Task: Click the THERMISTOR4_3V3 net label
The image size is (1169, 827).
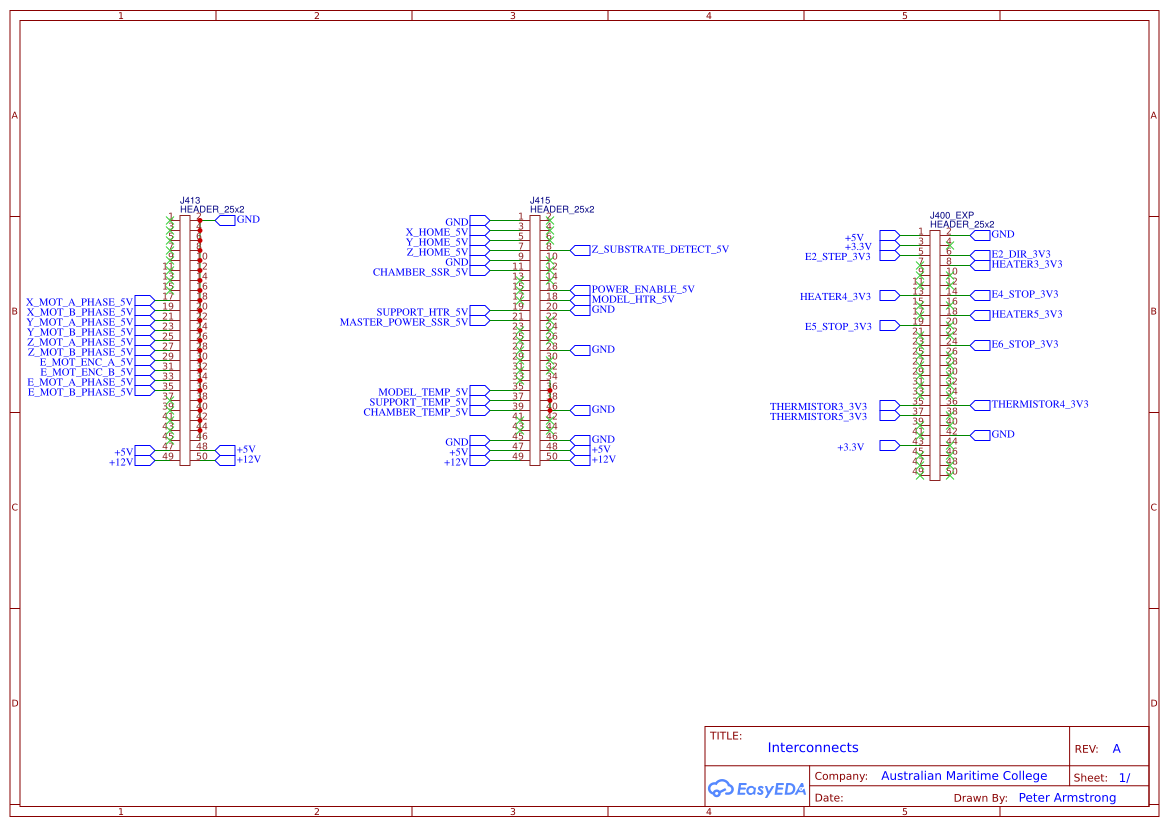Action: (x=1040, y=405)
